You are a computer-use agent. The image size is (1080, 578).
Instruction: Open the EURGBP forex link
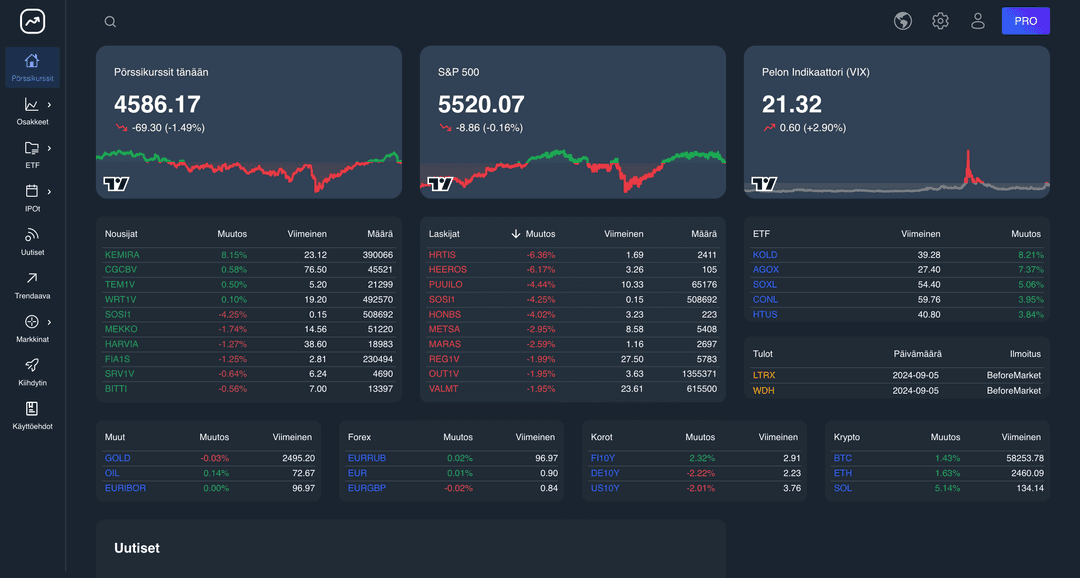[x=366, y=488]
